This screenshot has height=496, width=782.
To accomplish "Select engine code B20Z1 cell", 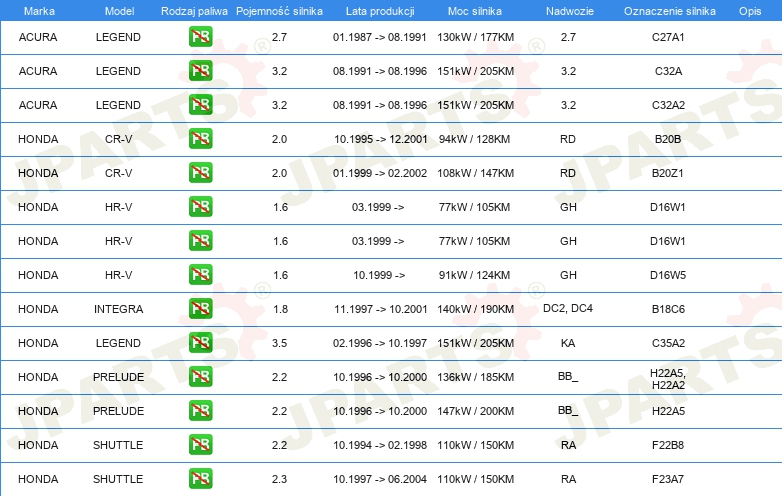I will point(667,173).
